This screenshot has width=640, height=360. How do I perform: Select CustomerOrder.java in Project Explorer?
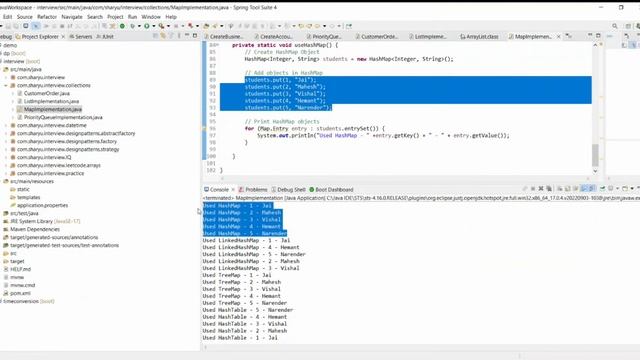click(47, 93)
